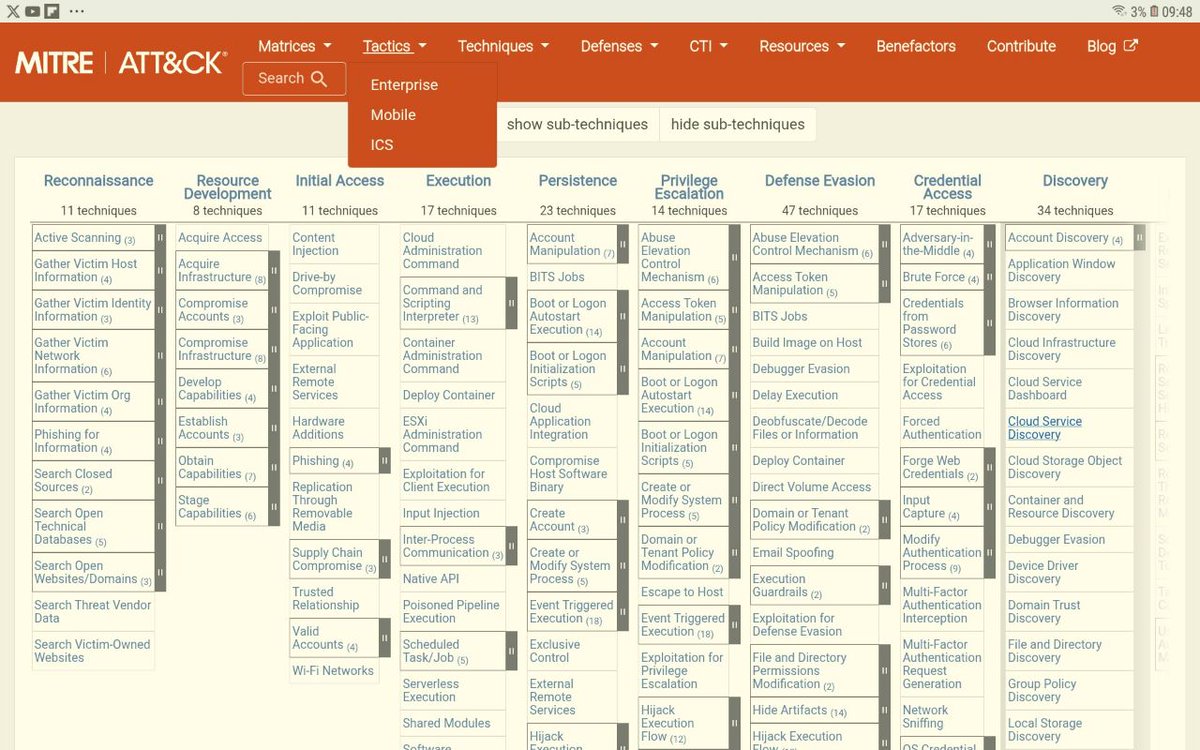This screenshot has height=750, width=1200.
Task: Open Deploy Container under Execution
Action: tap(449, 395)
